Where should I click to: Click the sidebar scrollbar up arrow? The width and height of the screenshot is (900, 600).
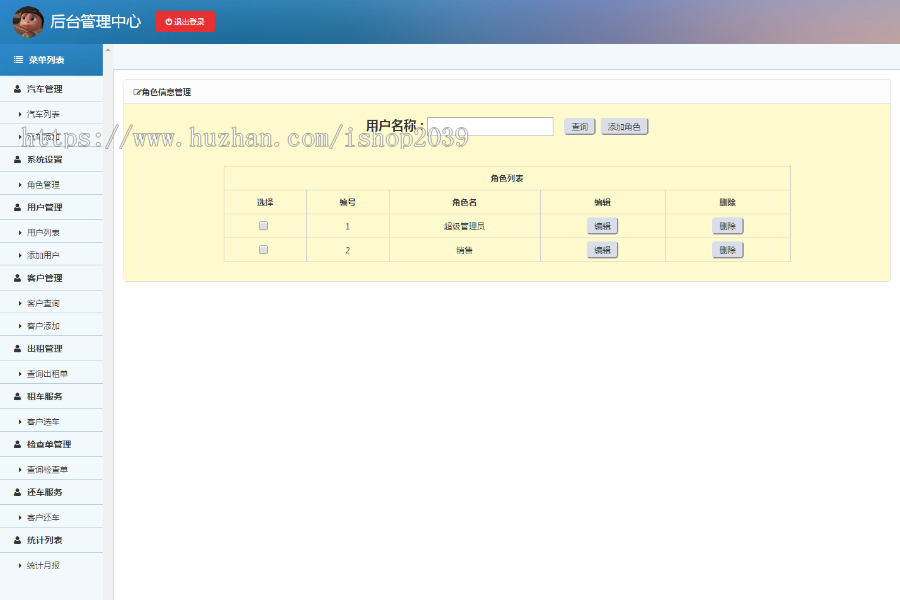(x=108, y=51)
